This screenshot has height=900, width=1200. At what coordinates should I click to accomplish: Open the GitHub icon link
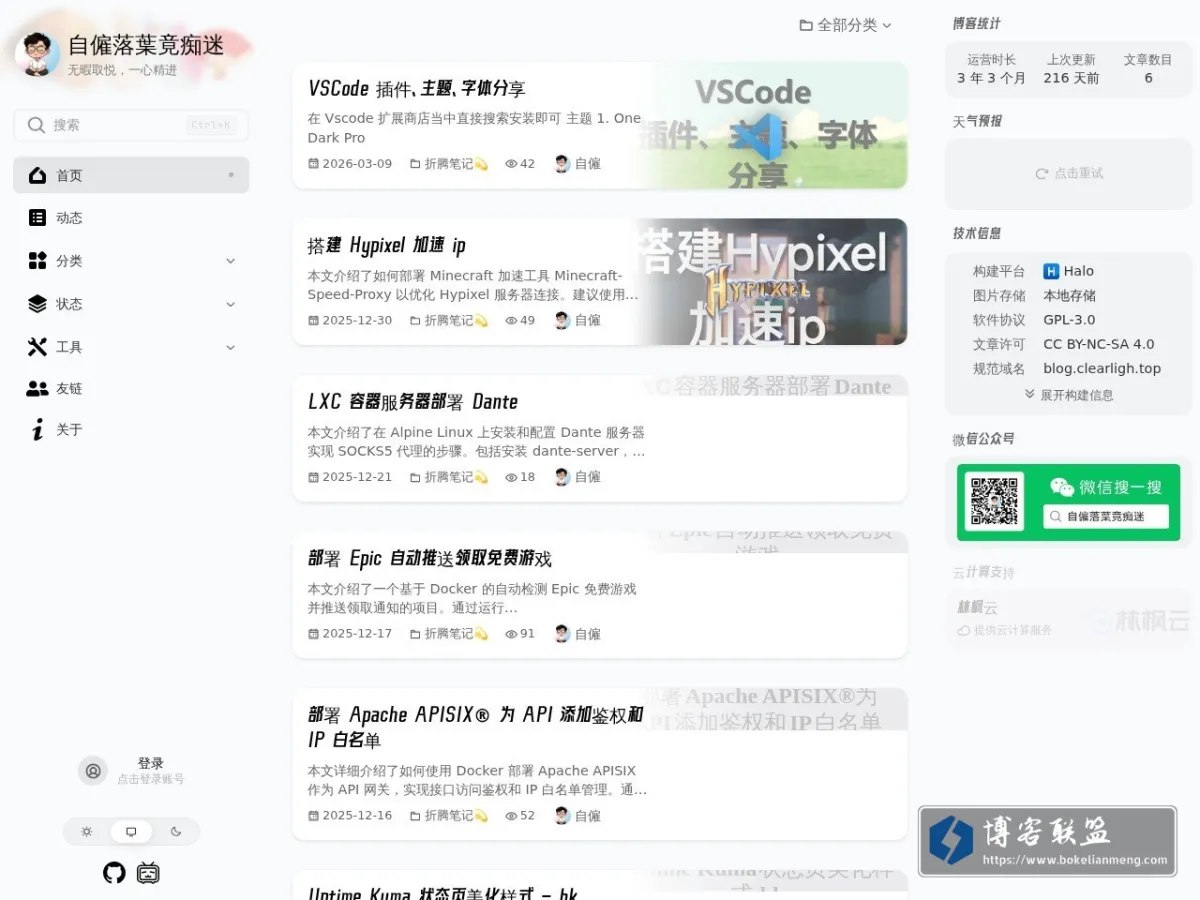pyautogui.click(x=114, y=873)
